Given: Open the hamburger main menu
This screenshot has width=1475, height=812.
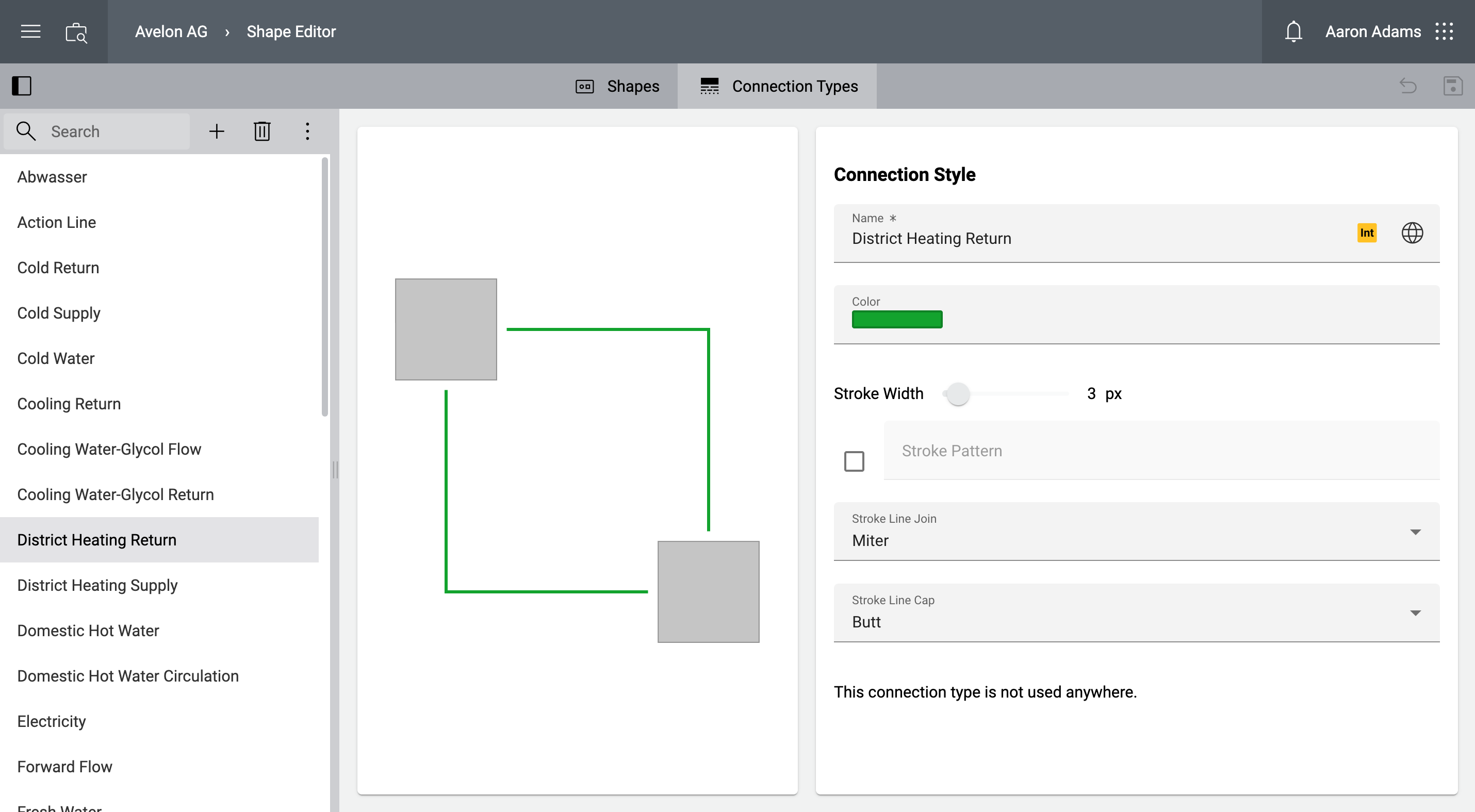Looking at the screenshot, I should (30, 31).
